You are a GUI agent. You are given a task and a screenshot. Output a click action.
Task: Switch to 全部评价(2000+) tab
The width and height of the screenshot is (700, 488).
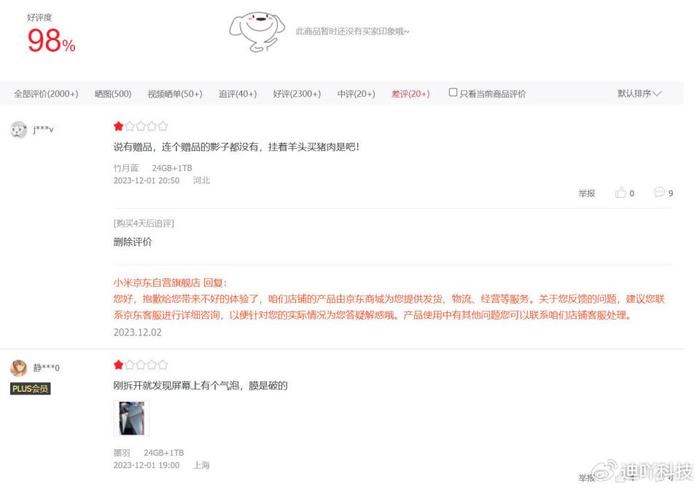point(46,94)
